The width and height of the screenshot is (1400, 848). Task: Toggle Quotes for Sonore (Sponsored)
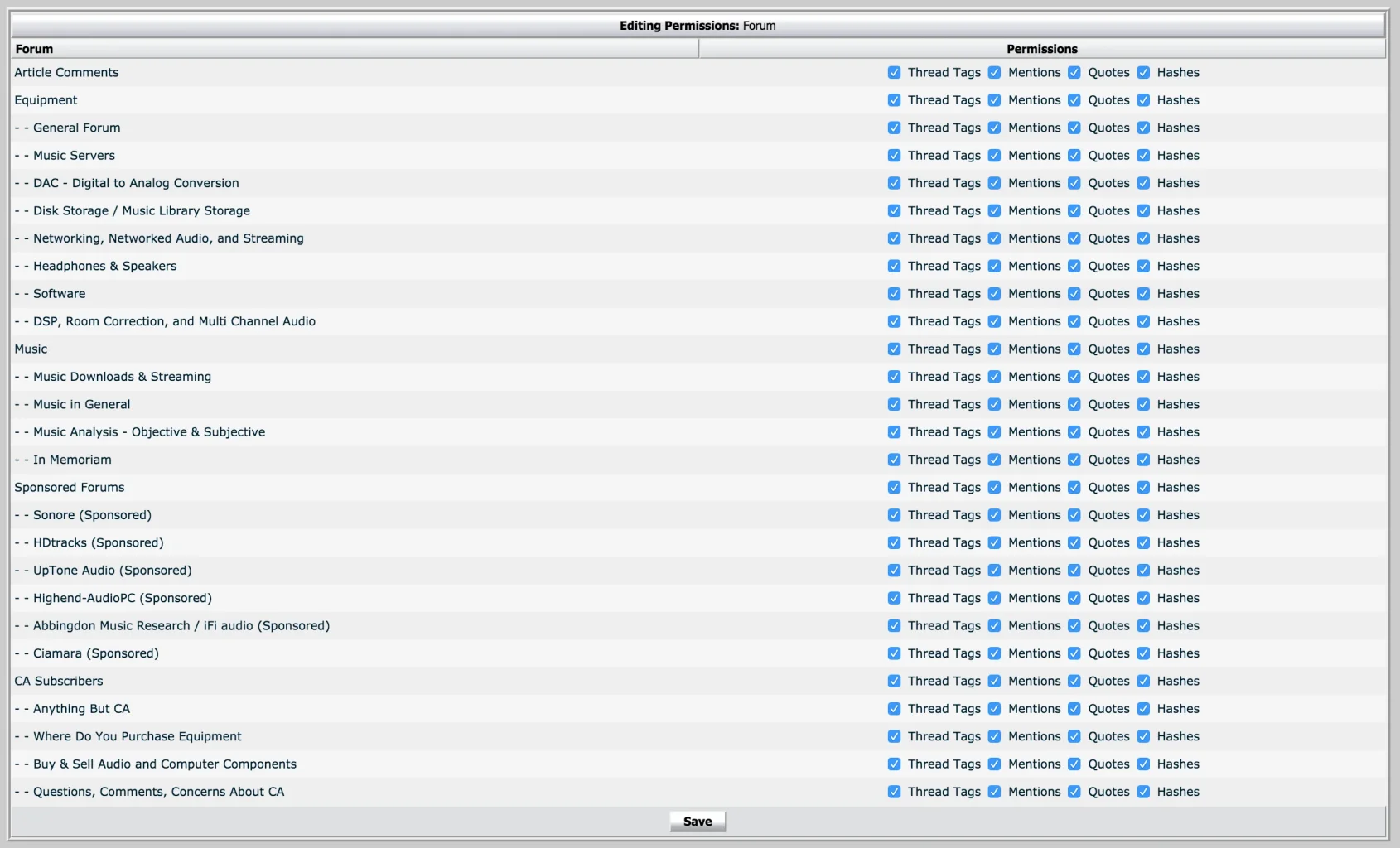pyautogui.click(x=1074, y=515)
